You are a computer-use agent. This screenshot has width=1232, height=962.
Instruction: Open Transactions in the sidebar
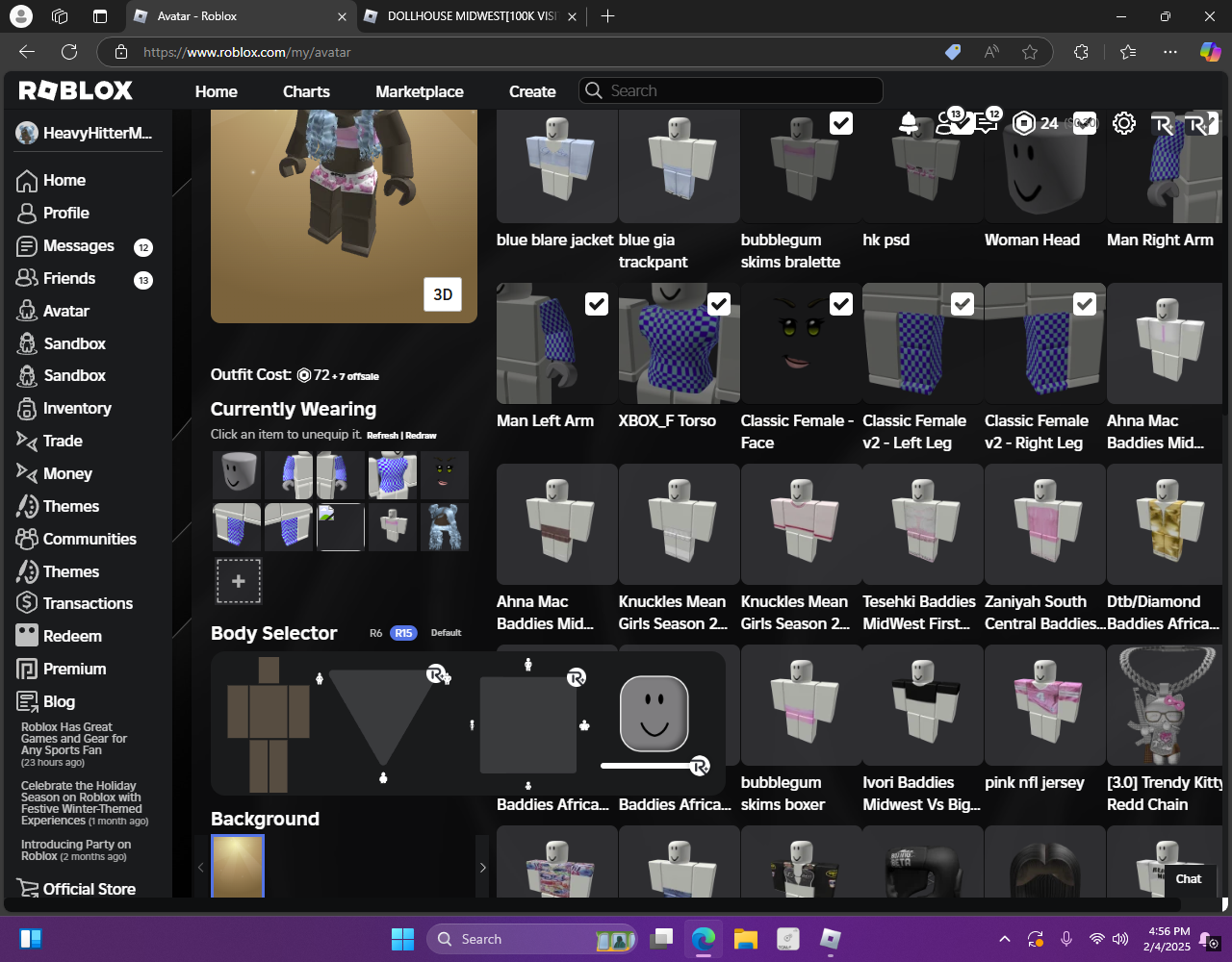click(88, 603)
